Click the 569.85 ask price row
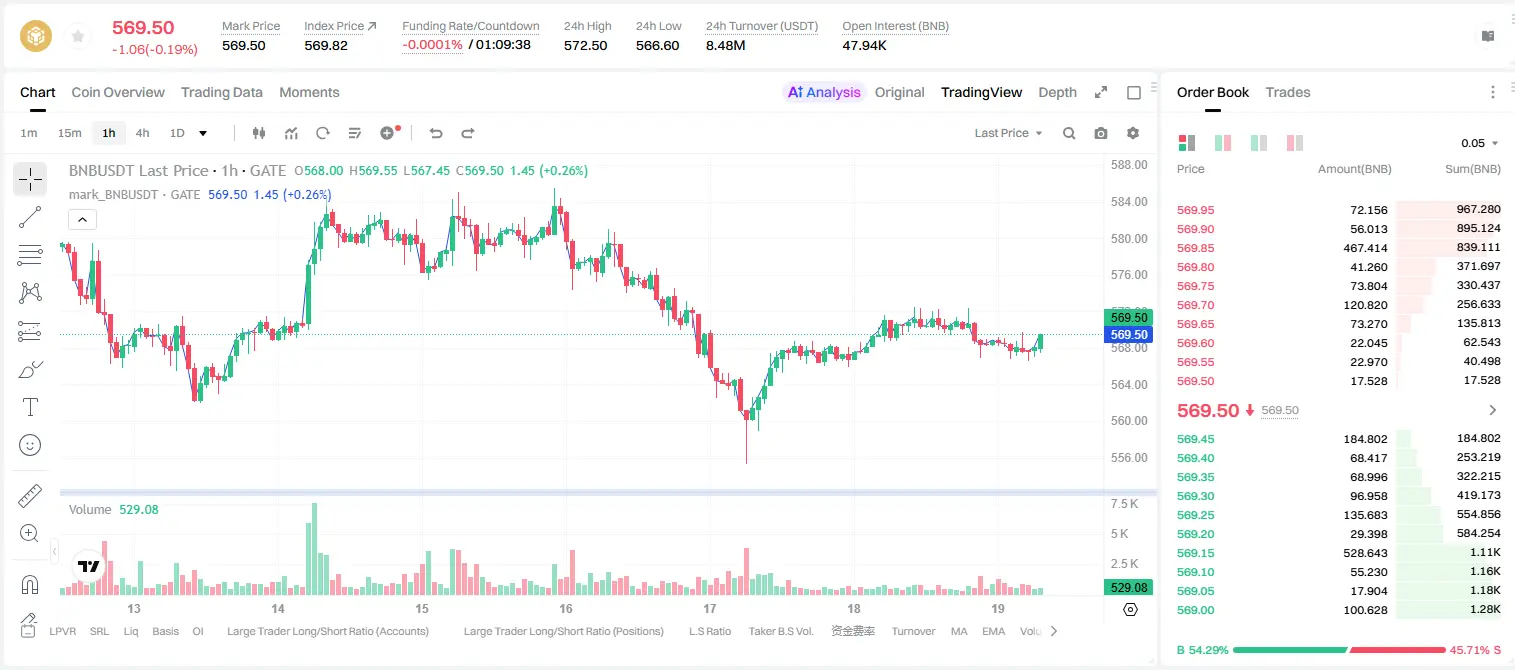This screenshot has width=1515, height=670. [x=1338, y=248]
